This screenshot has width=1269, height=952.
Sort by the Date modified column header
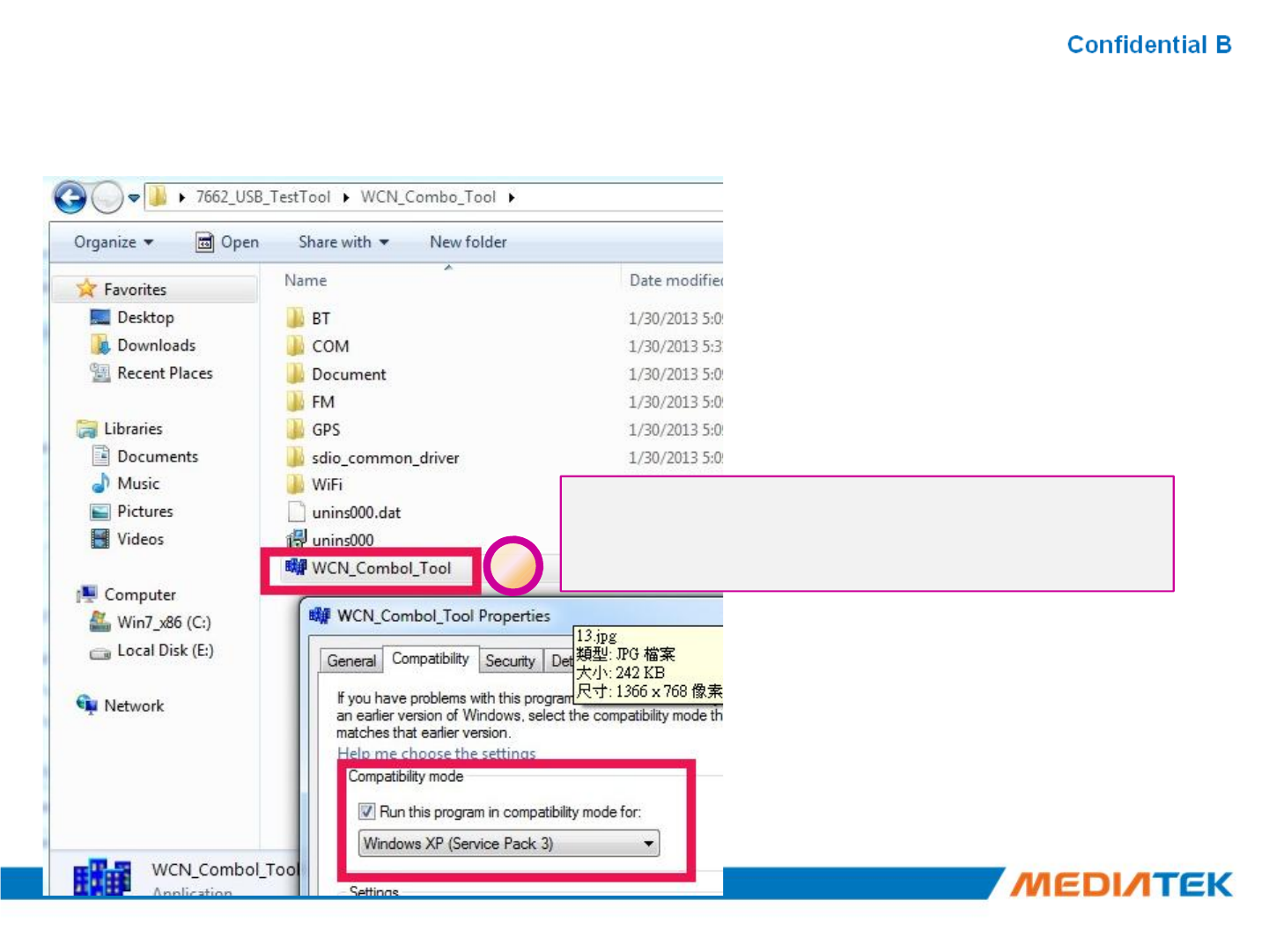tap(675, 280)
